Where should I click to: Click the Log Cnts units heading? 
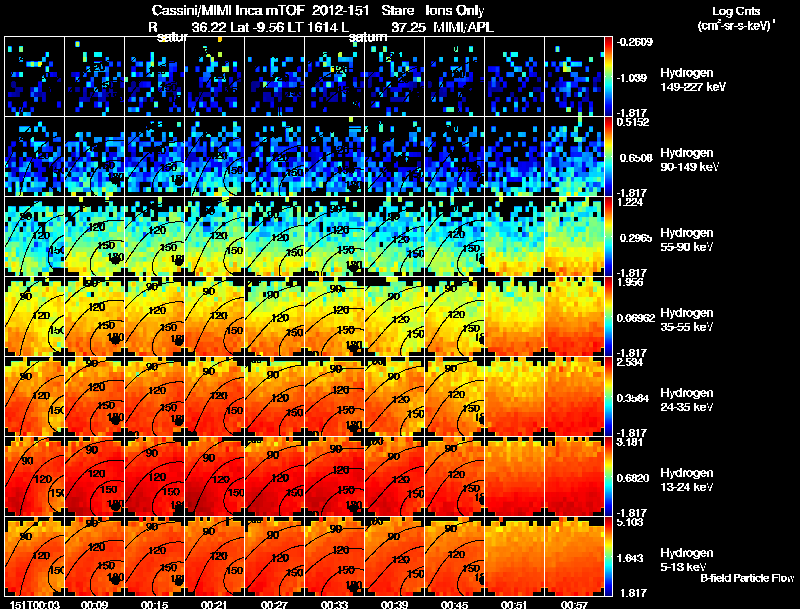tap(736, 18)
